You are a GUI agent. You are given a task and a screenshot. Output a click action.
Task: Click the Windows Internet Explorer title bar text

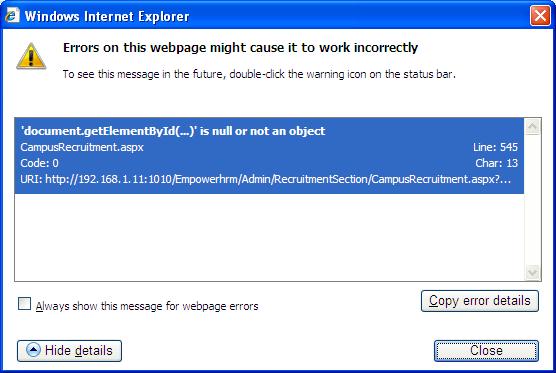point(107,16)
